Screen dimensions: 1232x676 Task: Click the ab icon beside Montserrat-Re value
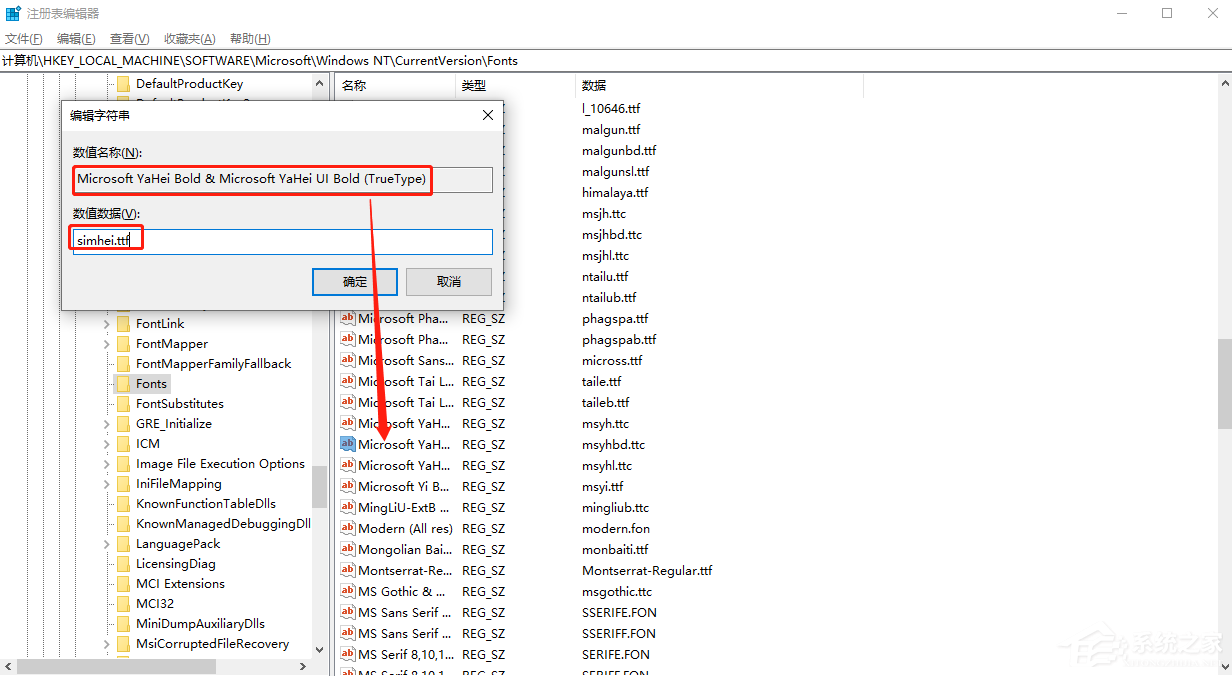[x=346, y=570]
